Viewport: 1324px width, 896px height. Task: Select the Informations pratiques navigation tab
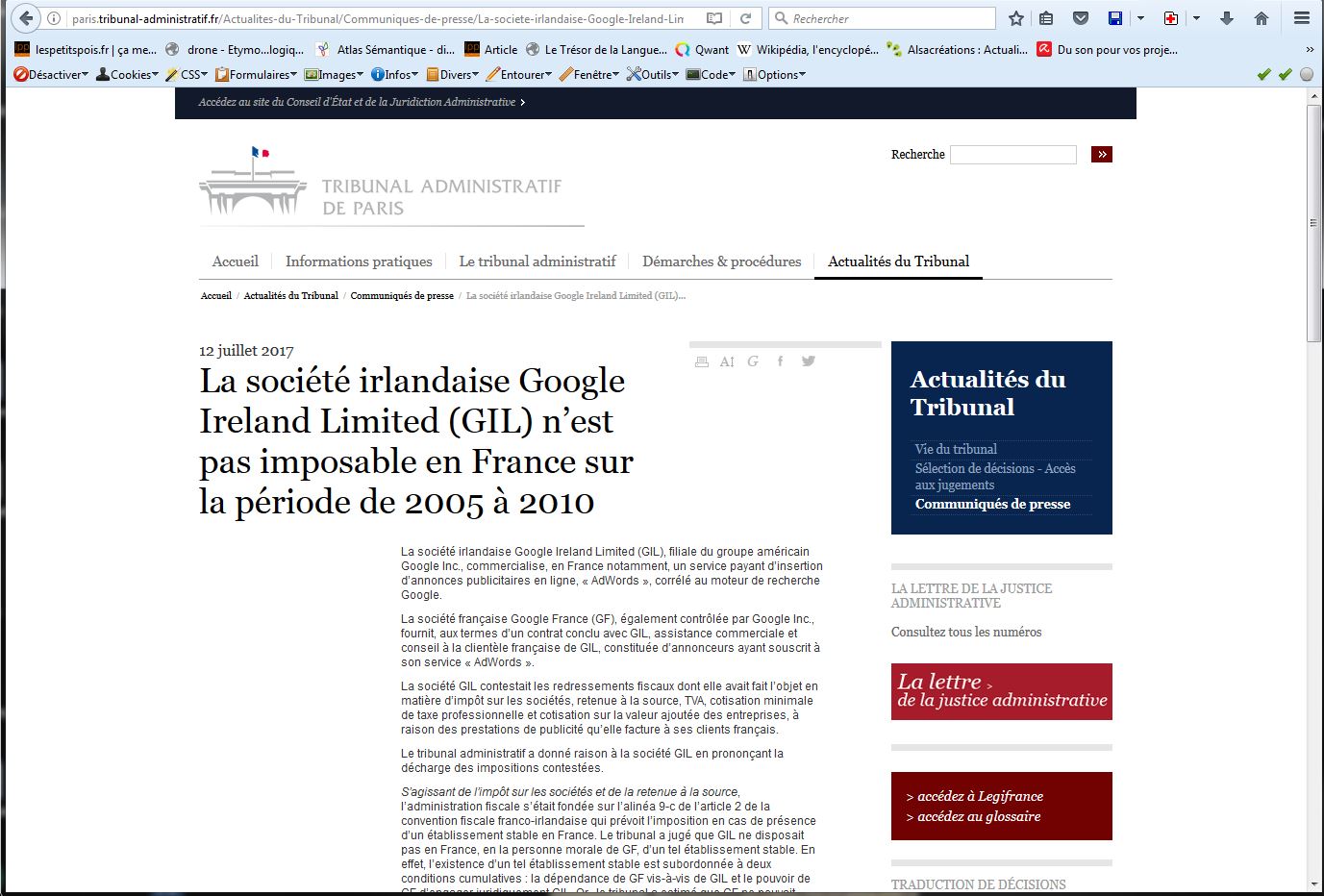(x=359, y=261)
